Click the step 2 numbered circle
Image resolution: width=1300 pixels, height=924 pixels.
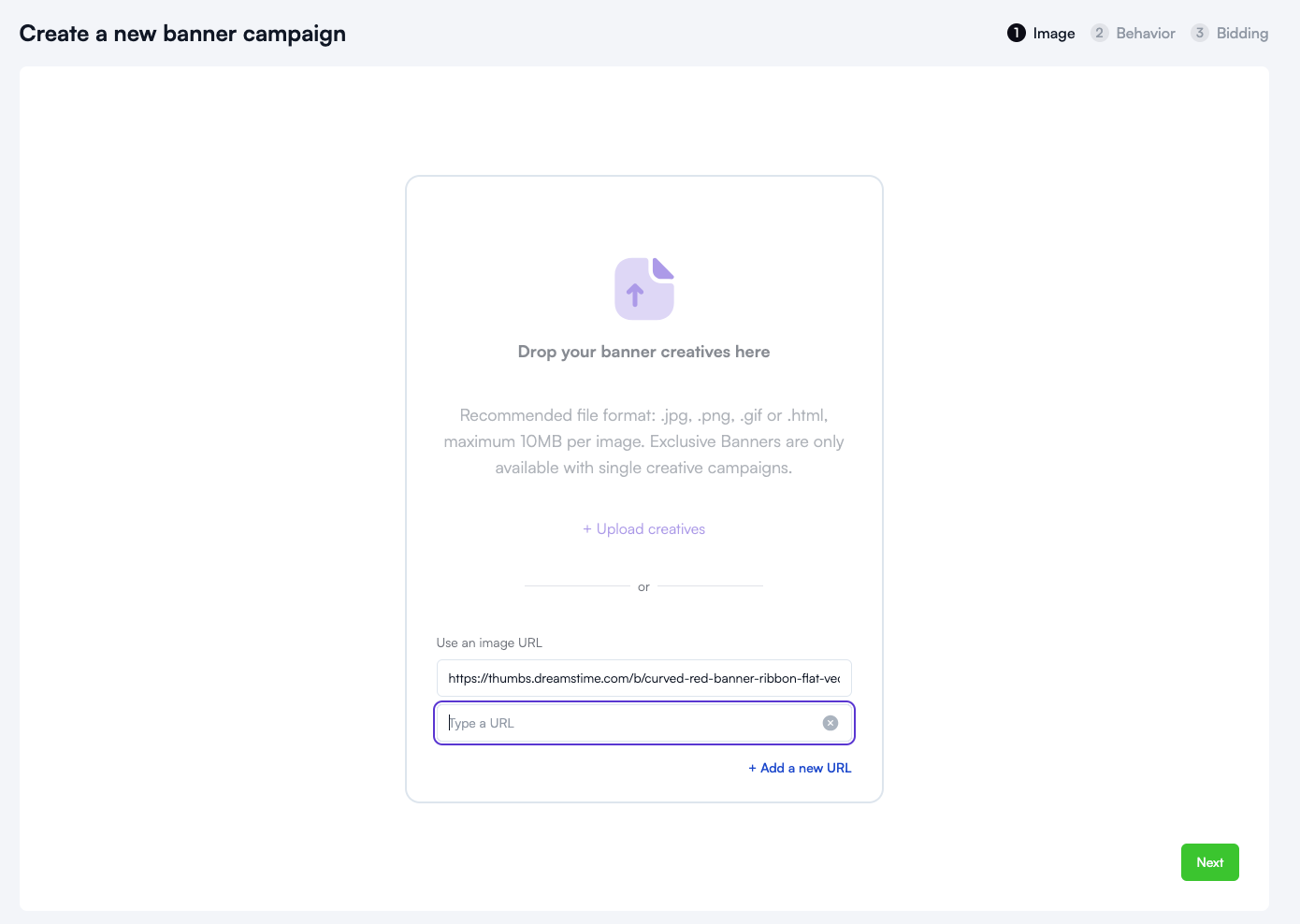(x=1099, y=33)
